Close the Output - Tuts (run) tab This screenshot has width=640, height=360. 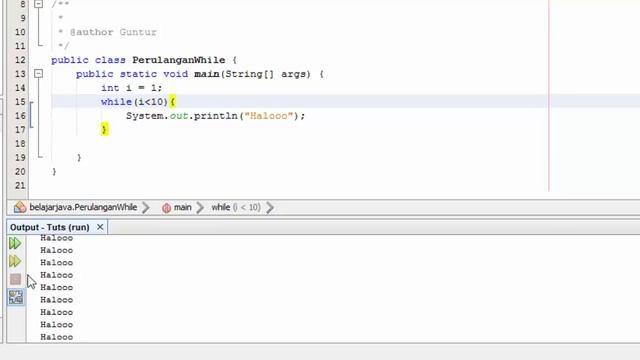point(100,227)
